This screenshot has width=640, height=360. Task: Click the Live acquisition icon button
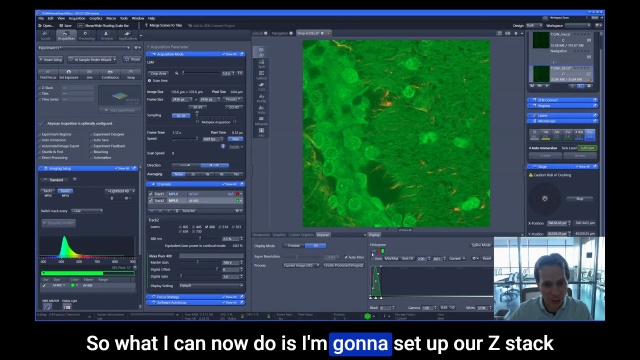[89, 74]
